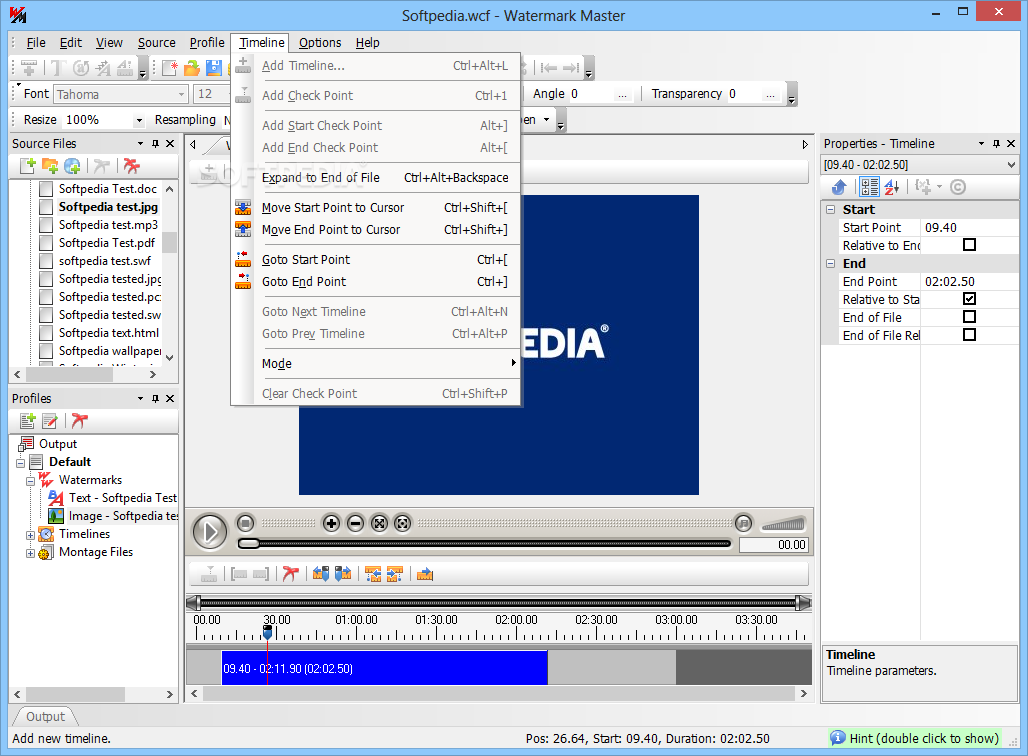Switch to the Output tab at bottom
This screenshot has width=1028, height=756.
(x=45, y=717)
